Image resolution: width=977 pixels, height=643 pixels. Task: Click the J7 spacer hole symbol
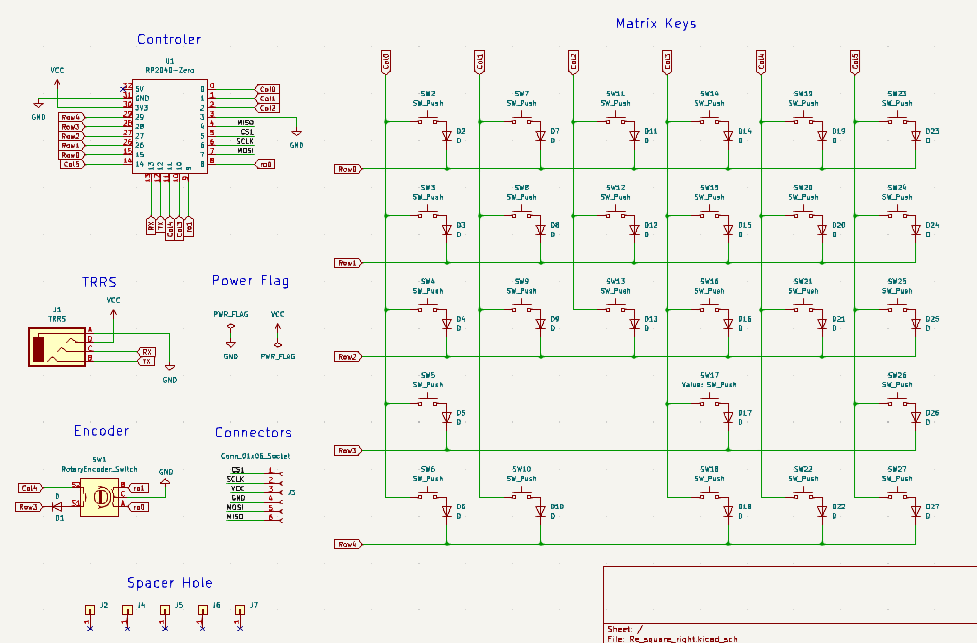pos(240,610)
